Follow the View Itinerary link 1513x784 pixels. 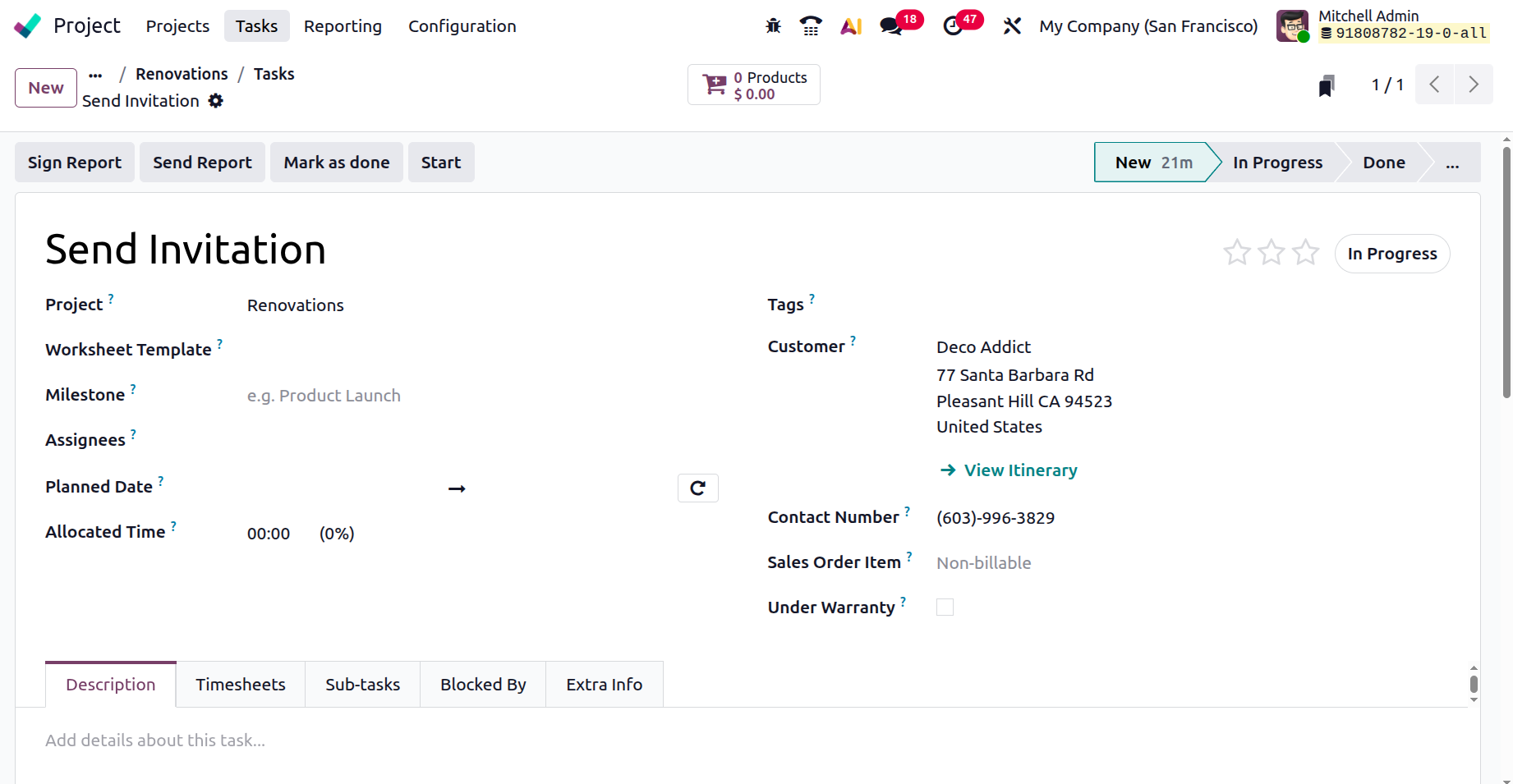(1020, 470)
